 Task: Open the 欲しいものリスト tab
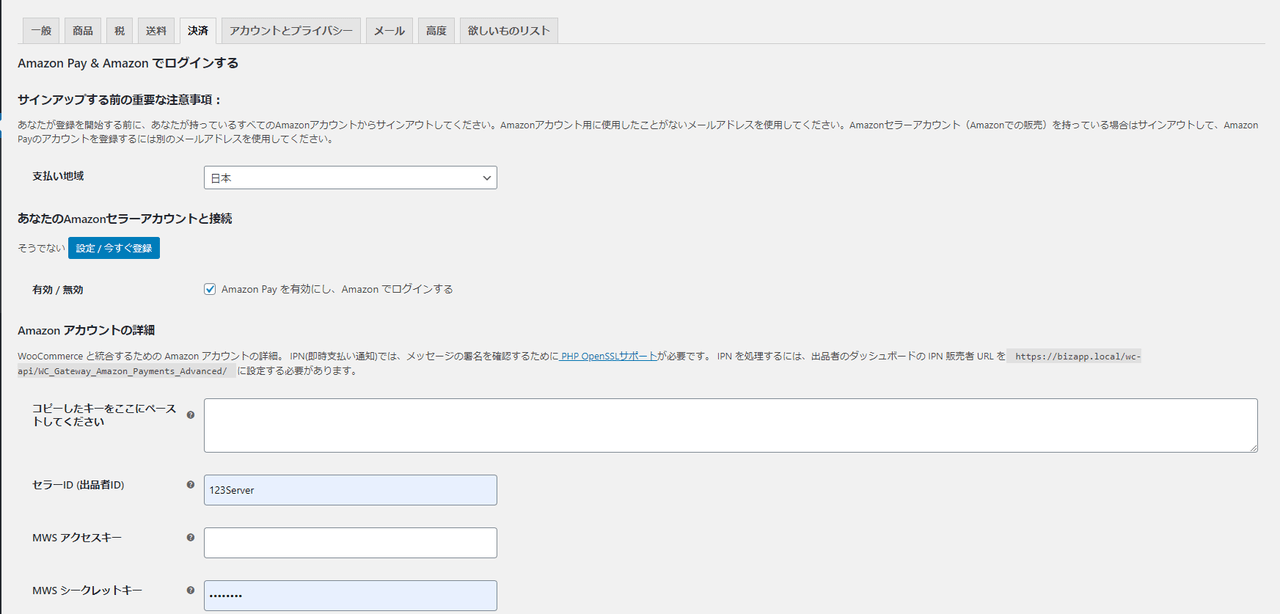[x=509, y=31]
